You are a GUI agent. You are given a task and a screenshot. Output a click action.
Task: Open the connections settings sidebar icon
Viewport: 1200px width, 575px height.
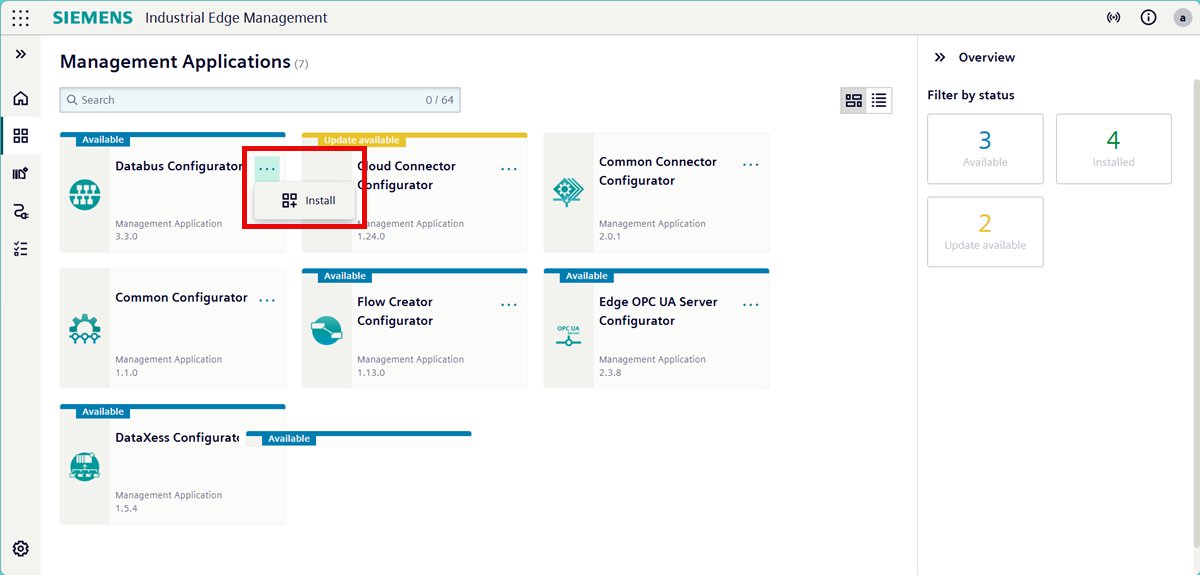click(21, 211)
